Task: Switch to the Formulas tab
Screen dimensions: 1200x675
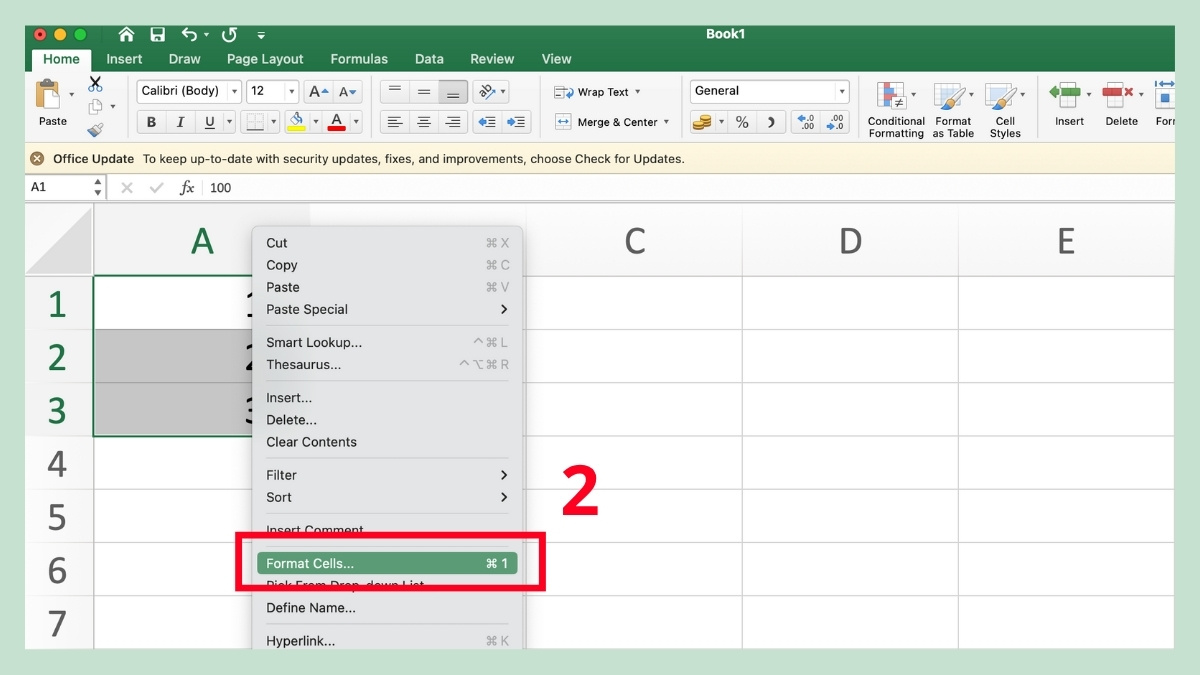Action: [x=359, y=59]
